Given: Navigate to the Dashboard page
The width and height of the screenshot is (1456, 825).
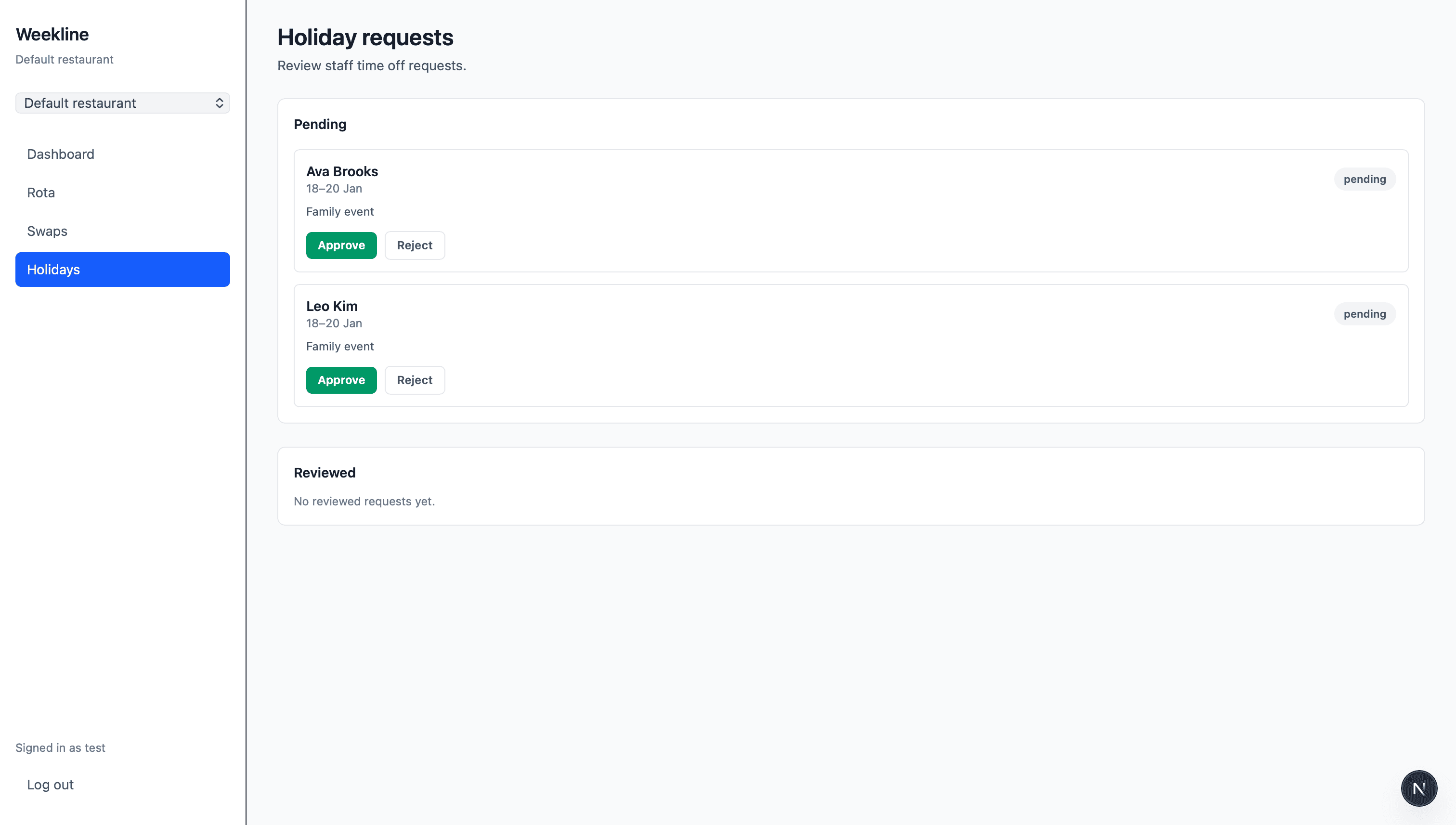Looking at the screenshot, I should point(60,154).
